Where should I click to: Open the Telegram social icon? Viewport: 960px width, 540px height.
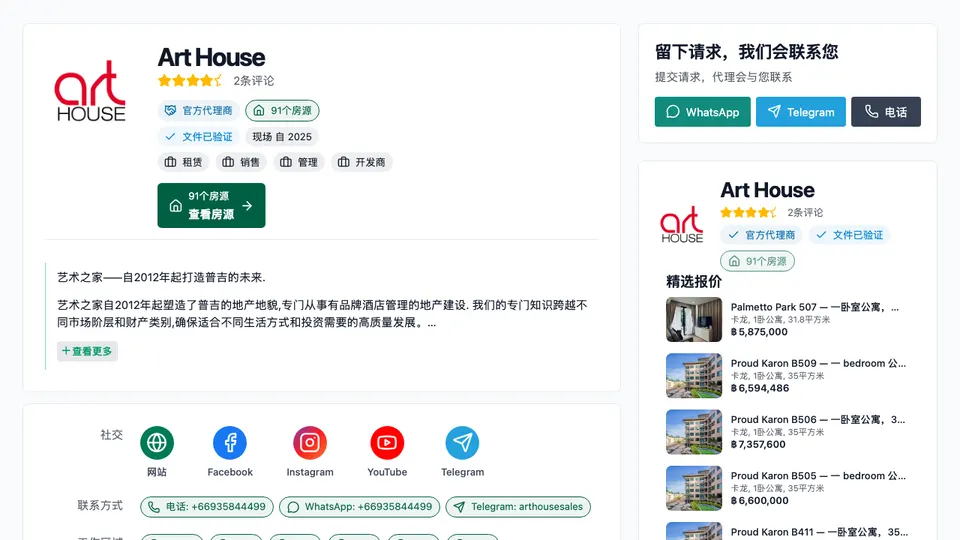click(x=462, y=443)
